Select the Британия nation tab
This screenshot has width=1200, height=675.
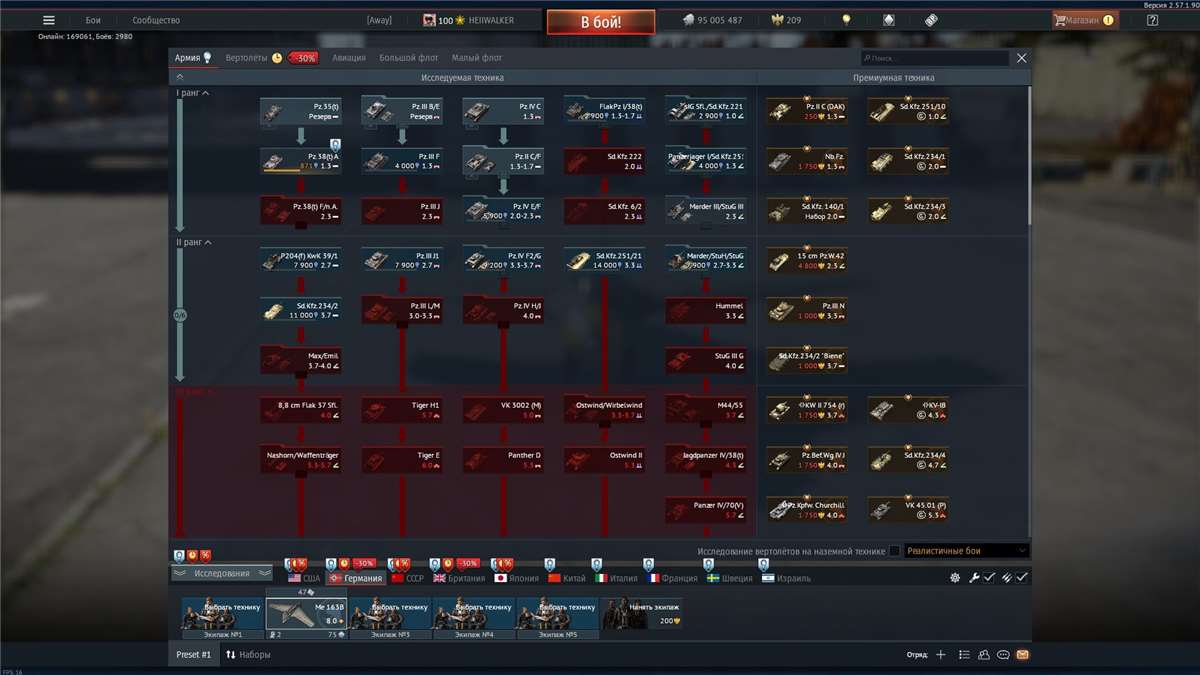pos(458,578)
